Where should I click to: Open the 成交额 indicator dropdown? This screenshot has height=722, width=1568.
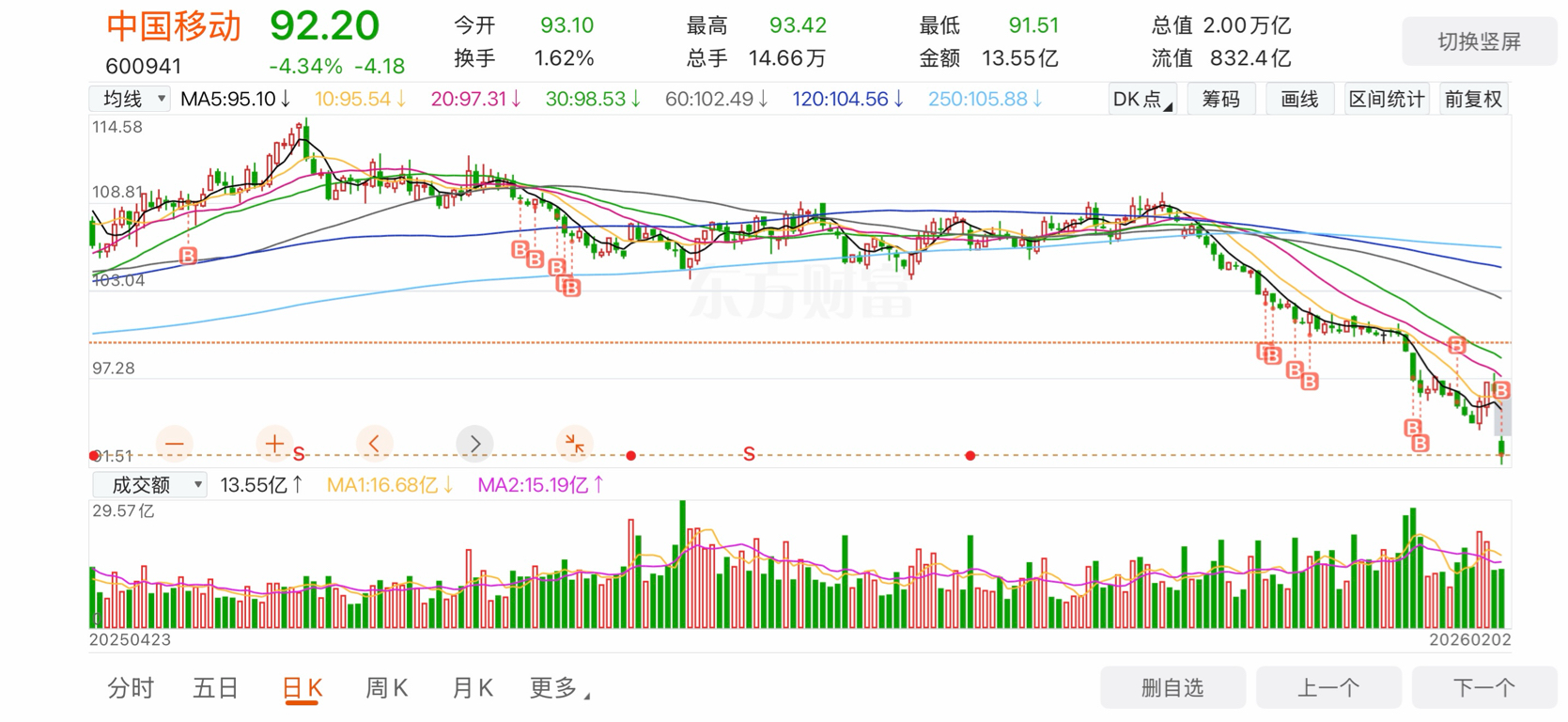coord(149,485)
